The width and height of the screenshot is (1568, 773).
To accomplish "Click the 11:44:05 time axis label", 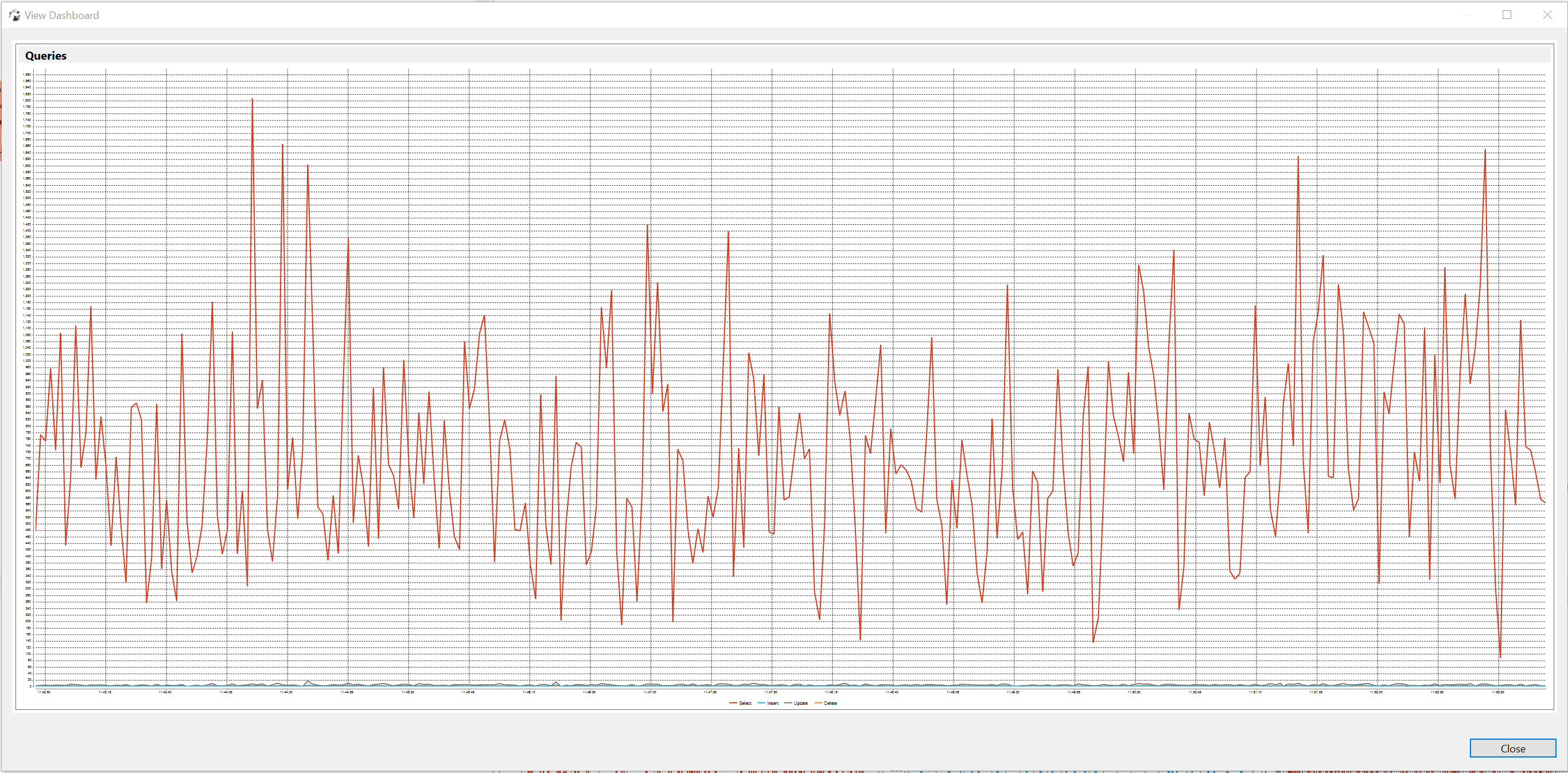I will tap(226, 692).
